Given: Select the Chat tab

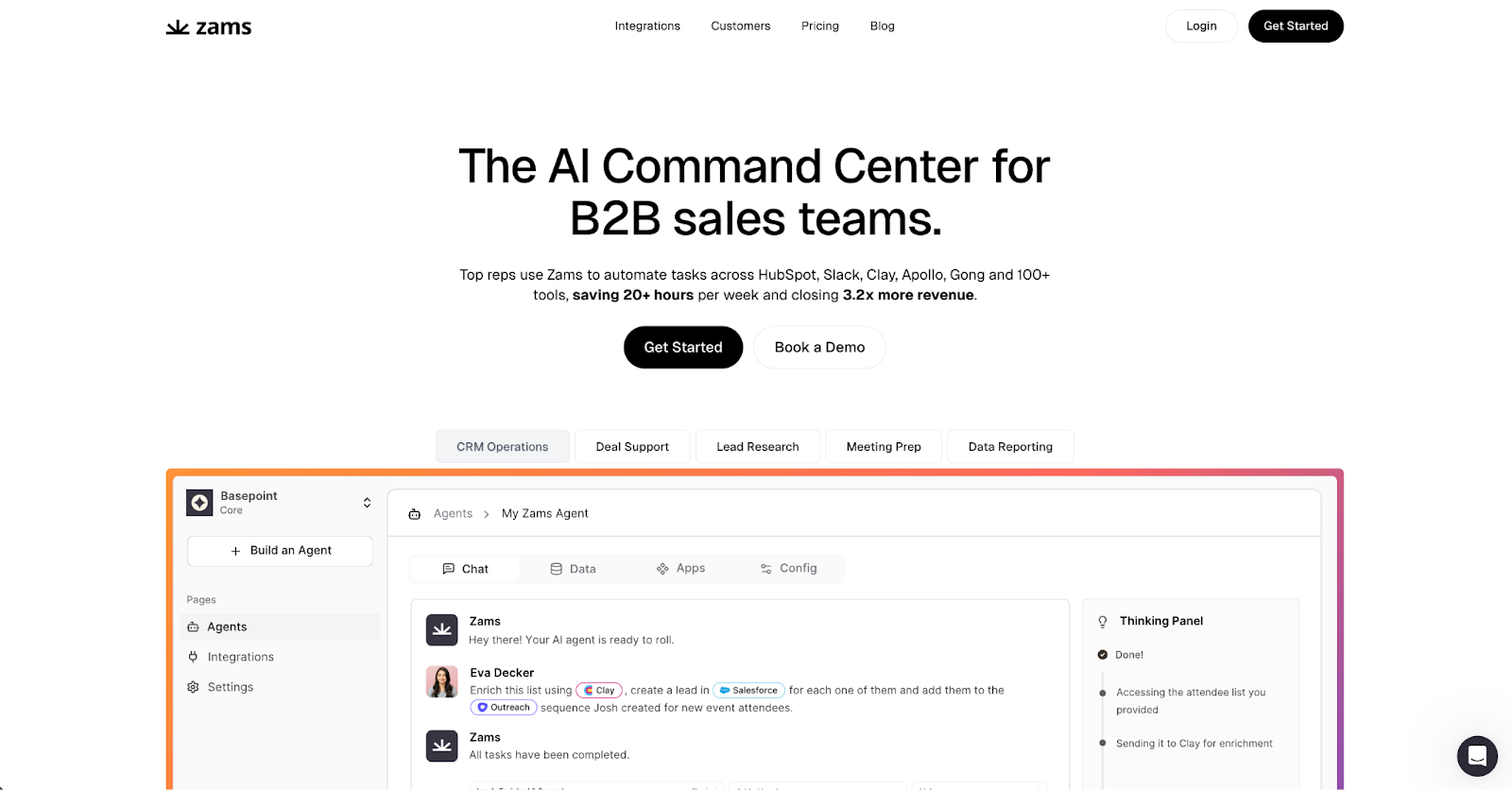Looking at the screenshot, I should [465, 569].
